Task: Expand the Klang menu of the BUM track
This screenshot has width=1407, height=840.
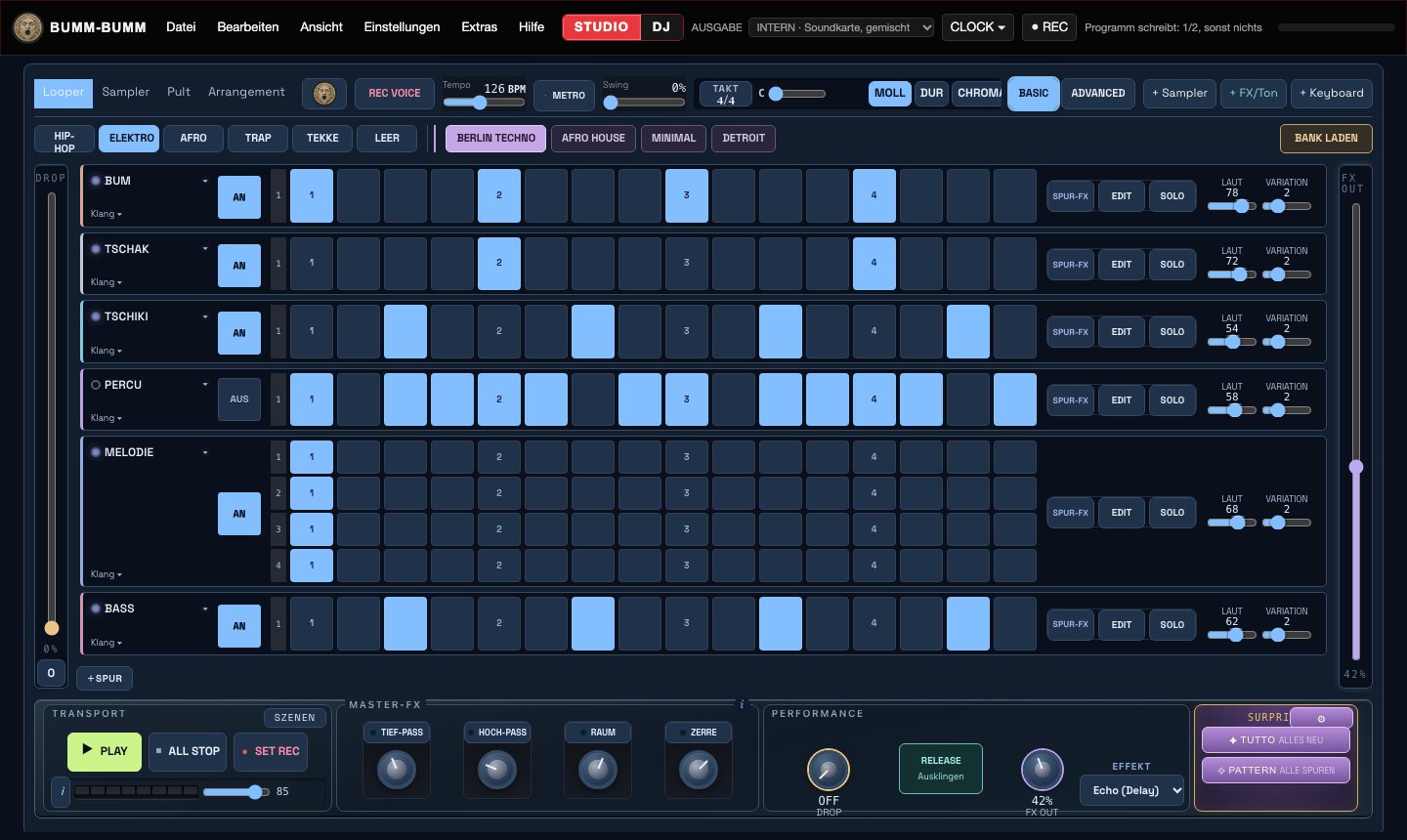Action: pos(107,214)
